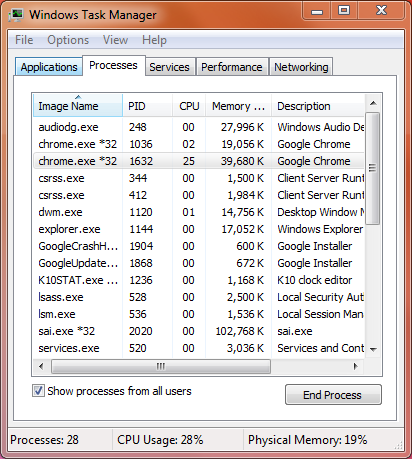Select csrss.exe process with PID 412

coord(199,195)
